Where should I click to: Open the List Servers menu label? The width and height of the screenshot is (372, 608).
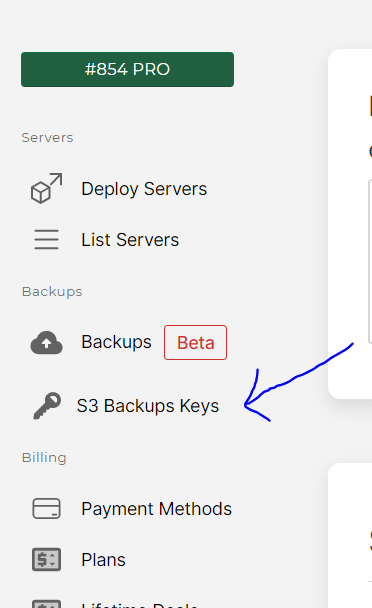(130, 240)
